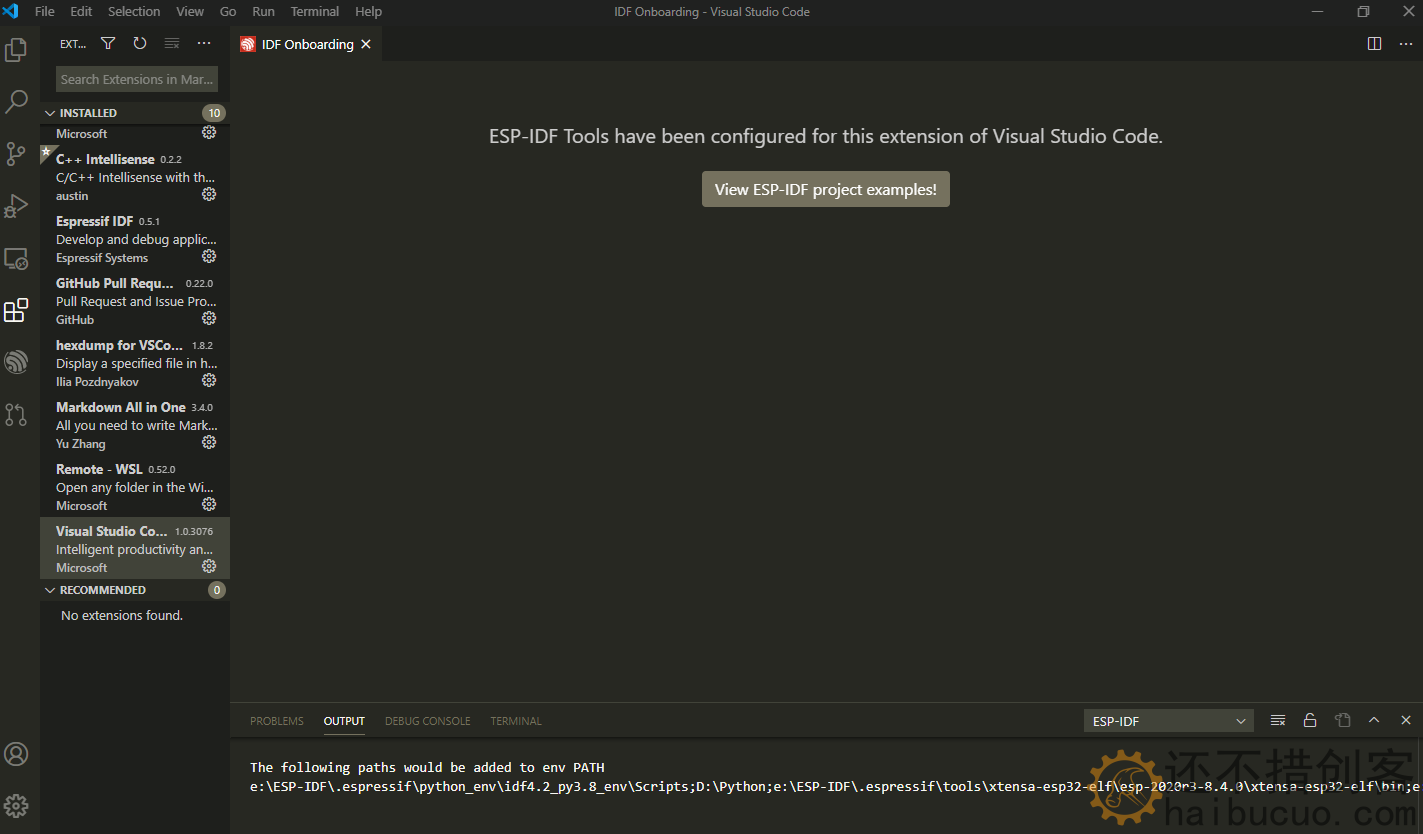Select the Markdown All in One entry
Screen dimensions: 1423x834
click(135, 424)
